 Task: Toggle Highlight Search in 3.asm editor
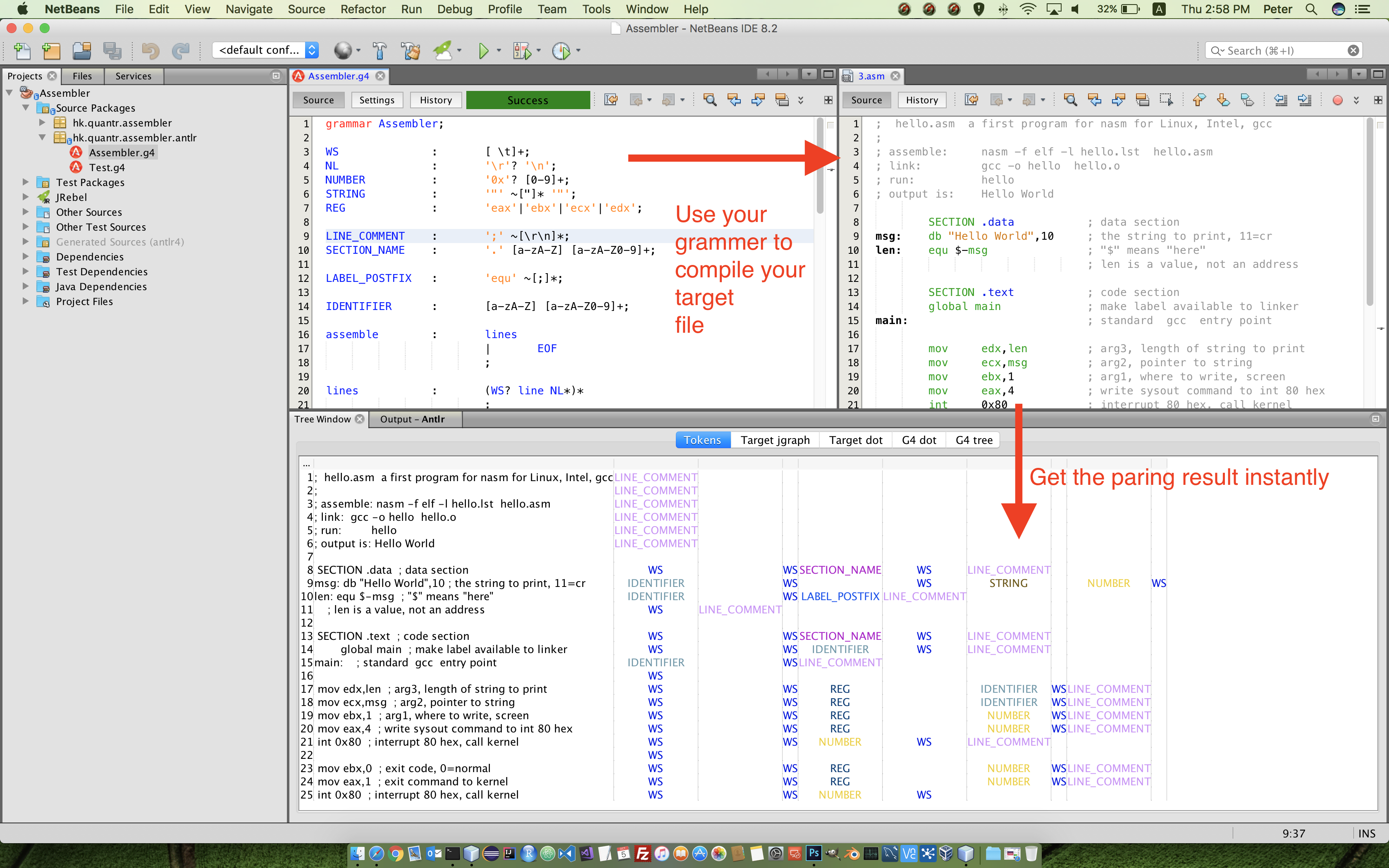coord(1142,100)
